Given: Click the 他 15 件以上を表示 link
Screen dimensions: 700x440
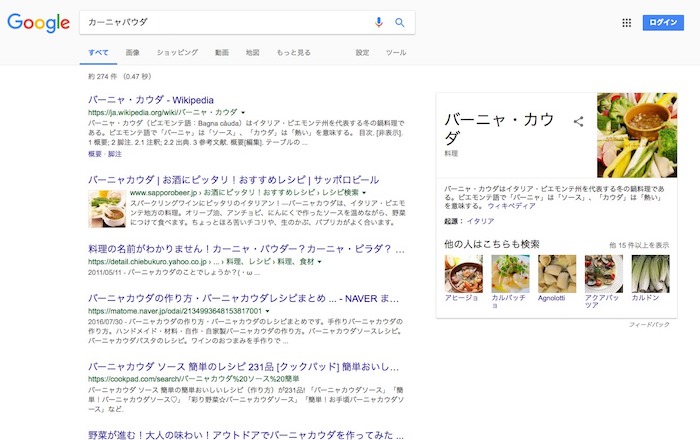Looking at the screenshot, I should pos(639,245).
